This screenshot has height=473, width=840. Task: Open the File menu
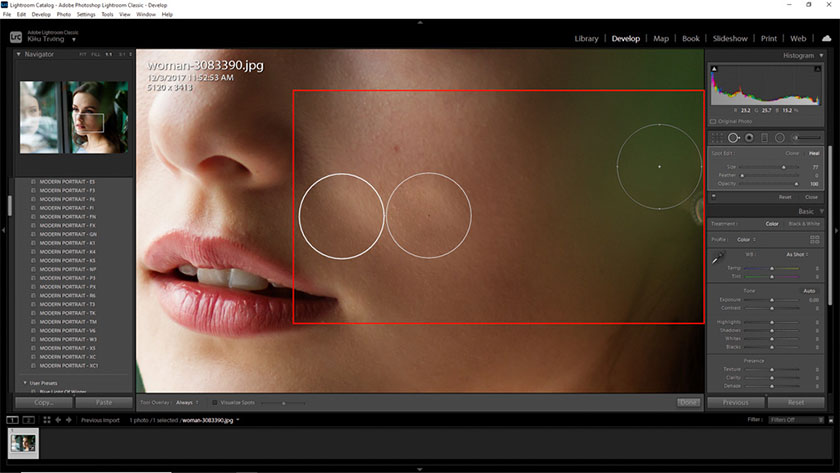6,14
